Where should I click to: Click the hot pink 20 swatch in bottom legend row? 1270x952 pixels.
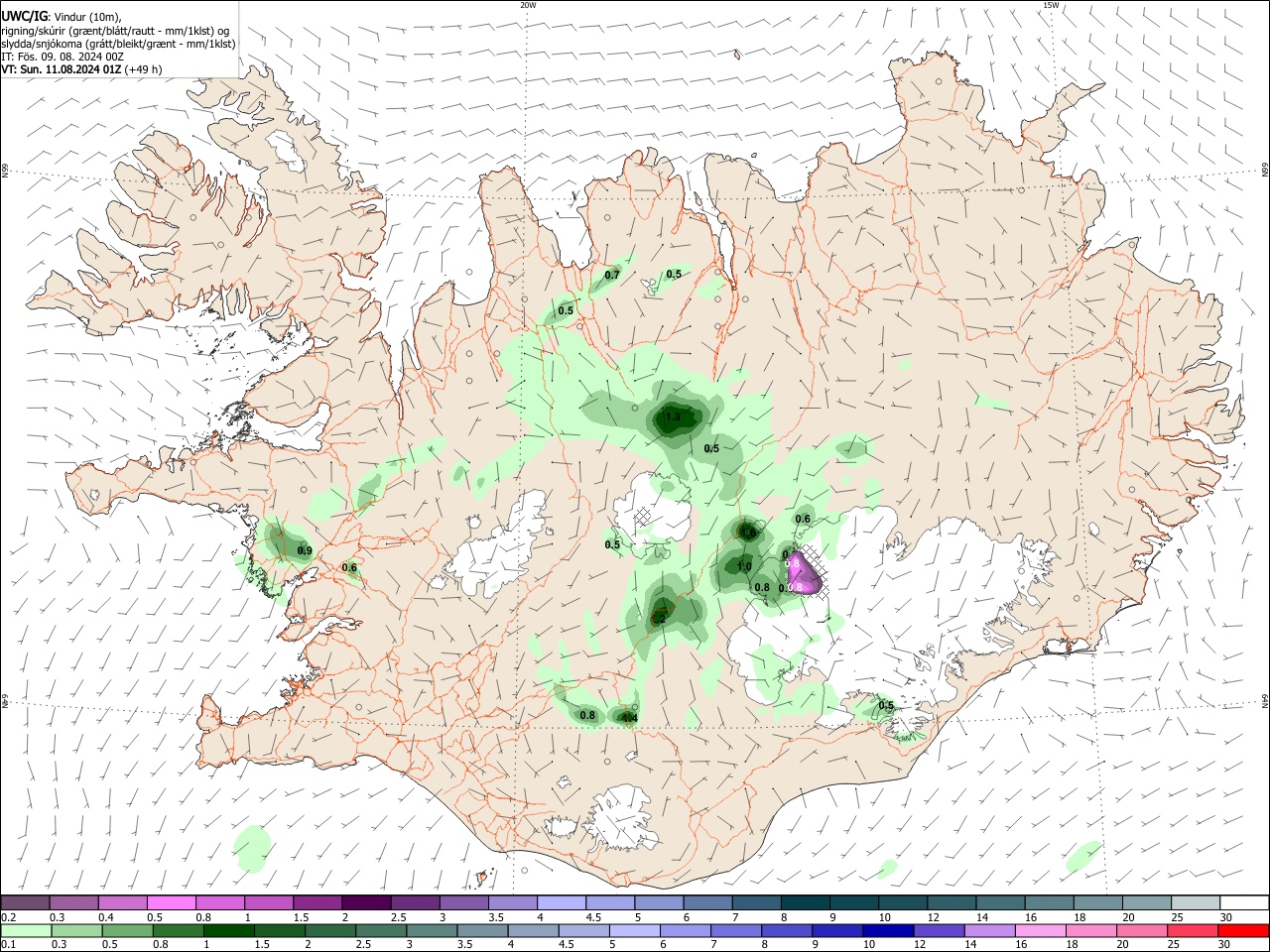pyautogui.click(x=1141, y=931)
